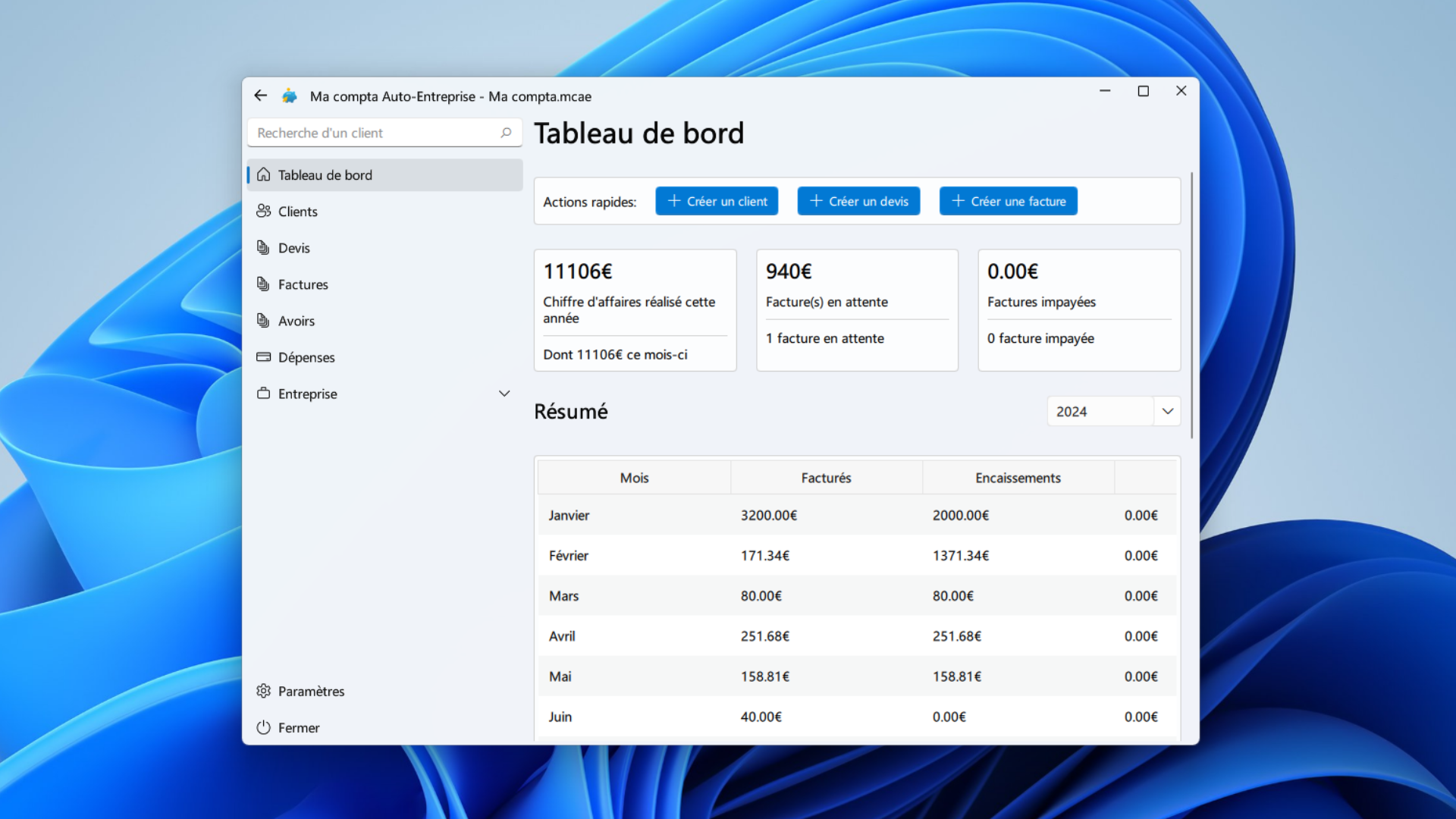This screenshot has height=819, width=1456.
Task: Click the Fermer power icon
Action: 263,726
